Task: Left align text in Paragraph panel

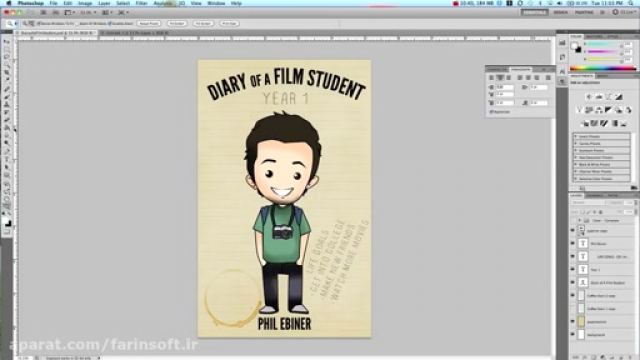Action: 491,78
